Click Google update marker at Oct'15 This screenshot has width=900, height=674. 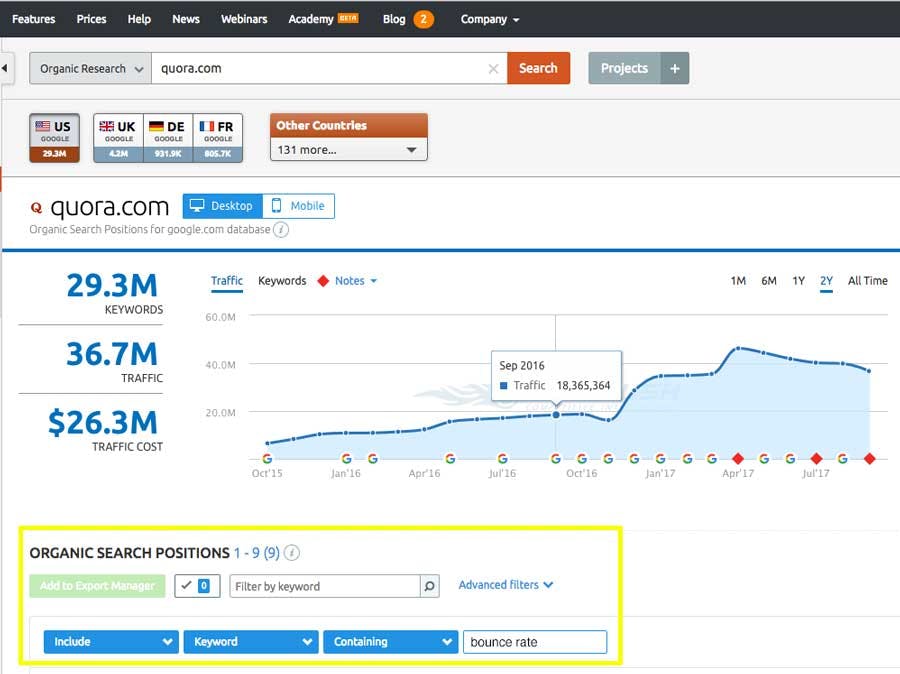point(267,458)
